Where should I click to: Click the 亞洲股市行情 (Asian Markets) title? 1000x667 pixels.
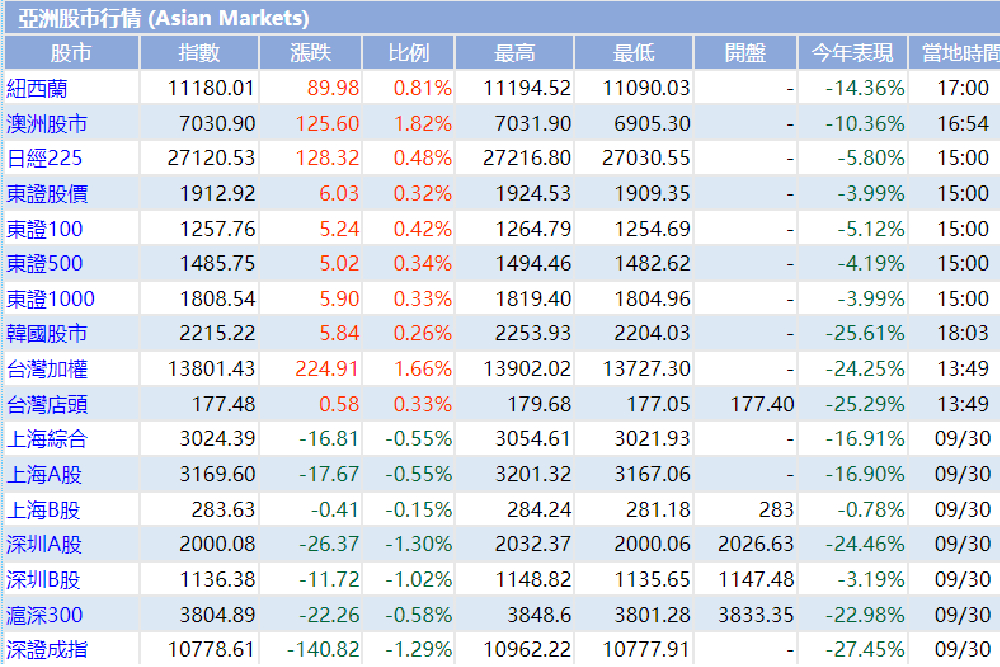[163, 18]
